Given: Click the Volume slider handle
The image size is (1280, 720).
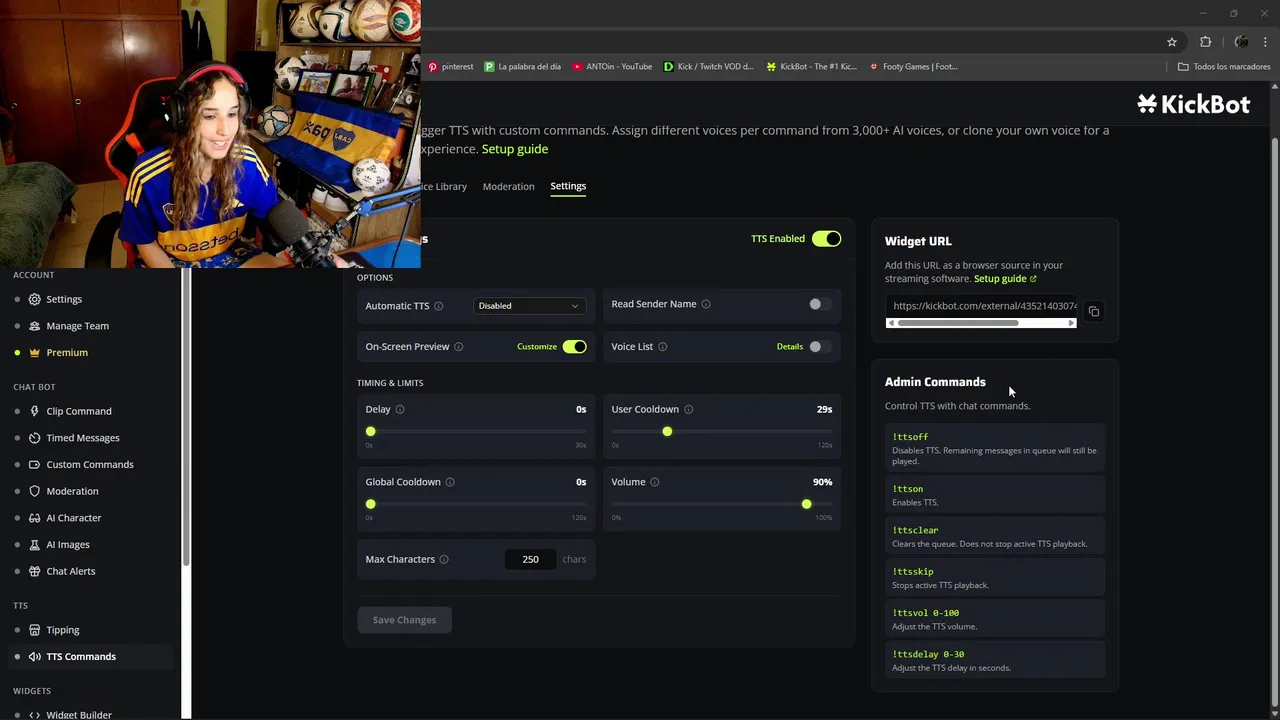Looking at the screenshot, I should point(807,504).
